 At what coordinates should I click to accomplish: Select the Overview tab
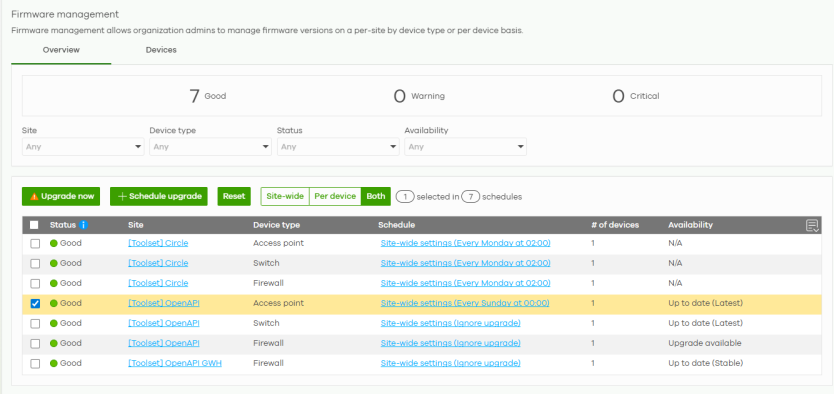point(61,50)
